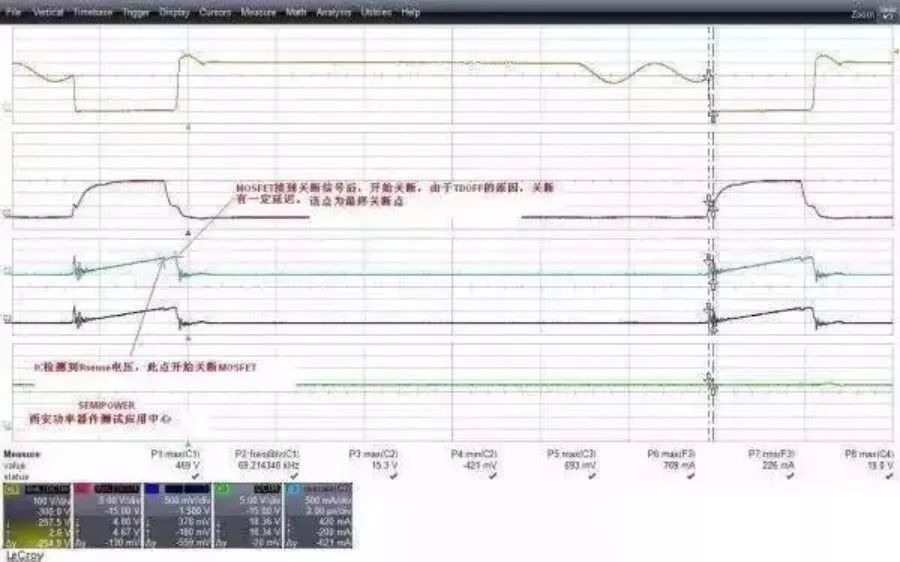Select the cyan F3 math trace descriptor
This screenshot has width=900, height=562.
[x=318, y=512]
